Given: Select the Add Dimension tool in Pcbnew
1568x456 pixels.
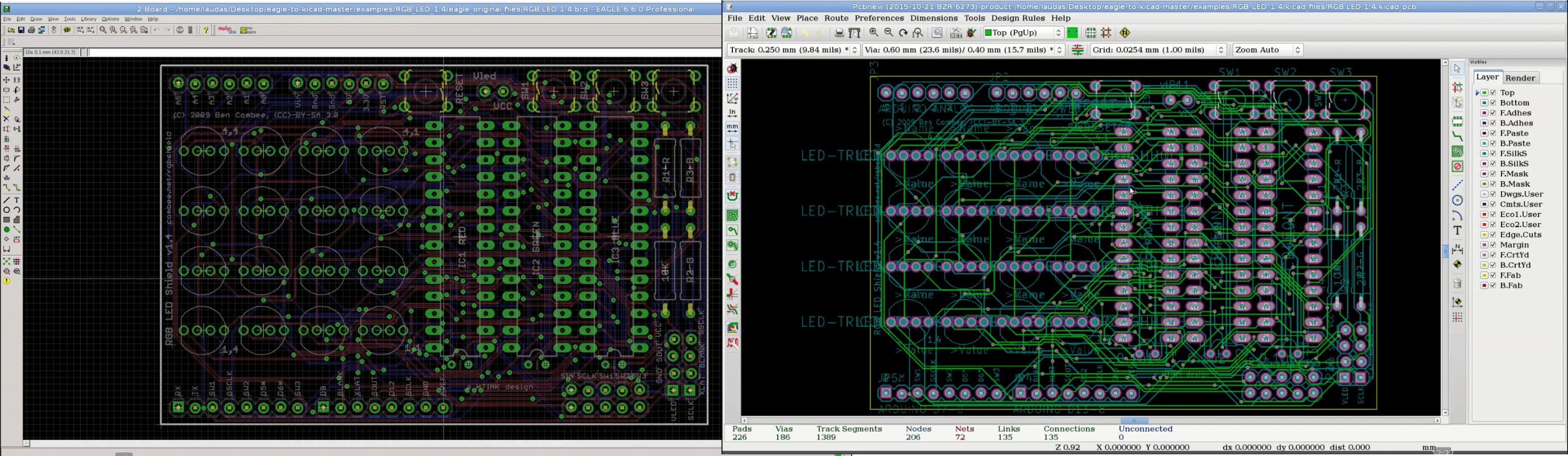Looking at the screenshot, I should pos(1457,249).
